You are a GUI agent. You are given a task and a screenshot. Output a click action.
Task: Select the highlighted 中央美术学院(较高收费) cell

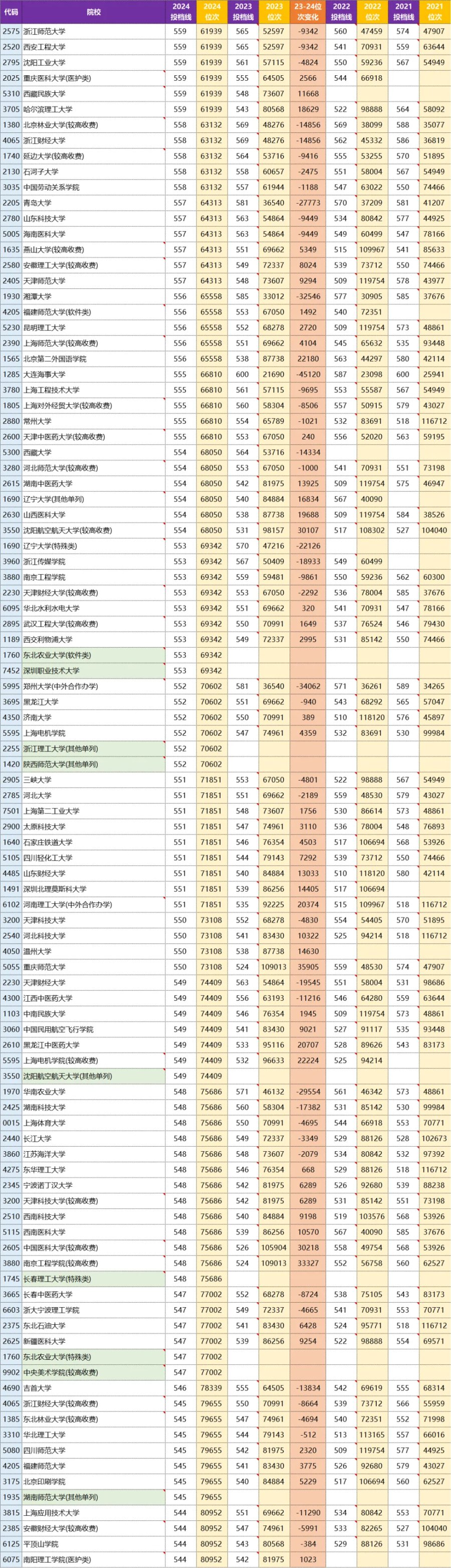94,1372
